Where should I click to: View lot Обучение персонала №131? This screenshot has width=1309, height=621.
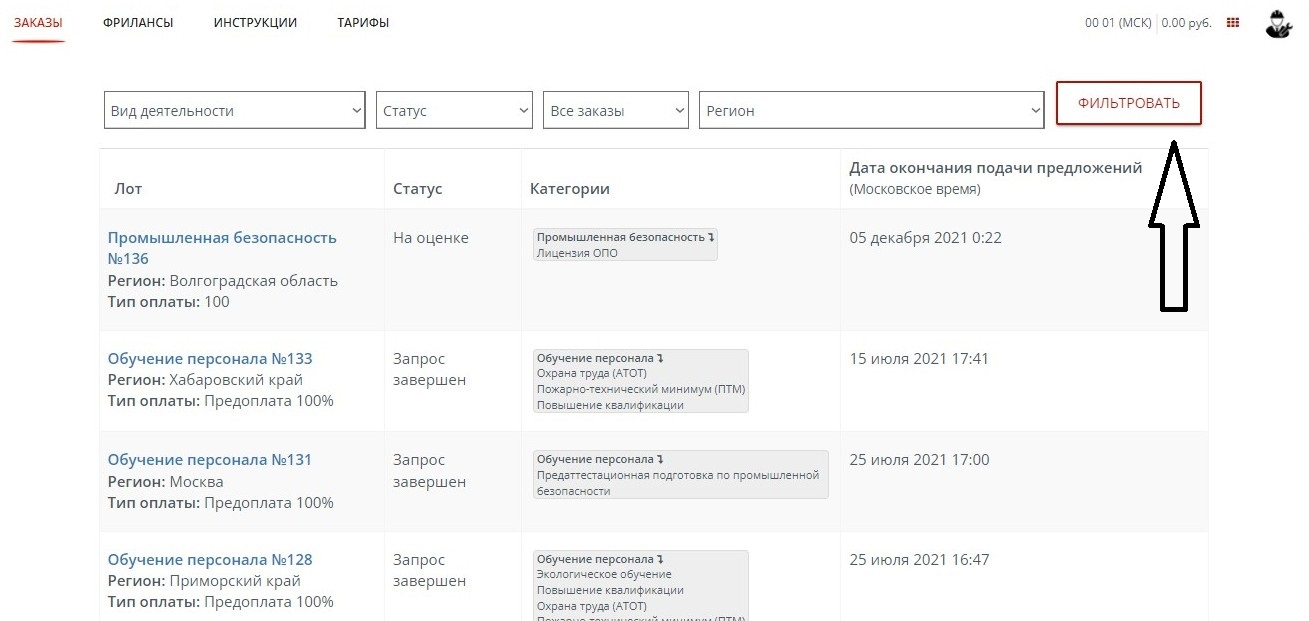[210, 460]
